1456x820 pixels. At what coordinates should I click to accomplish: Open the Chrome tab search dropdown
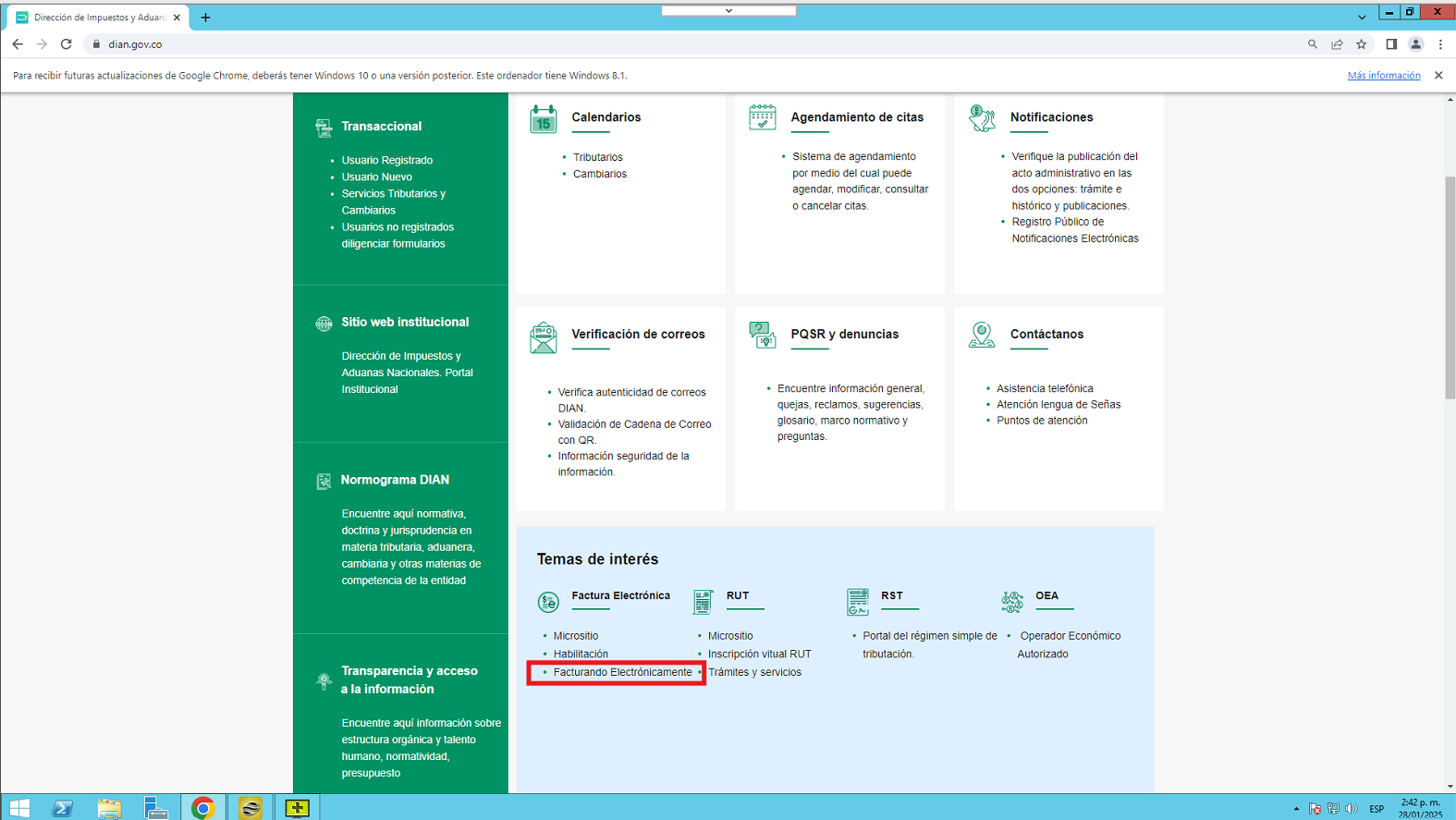pyautogui.click(x=1362, y=18)
